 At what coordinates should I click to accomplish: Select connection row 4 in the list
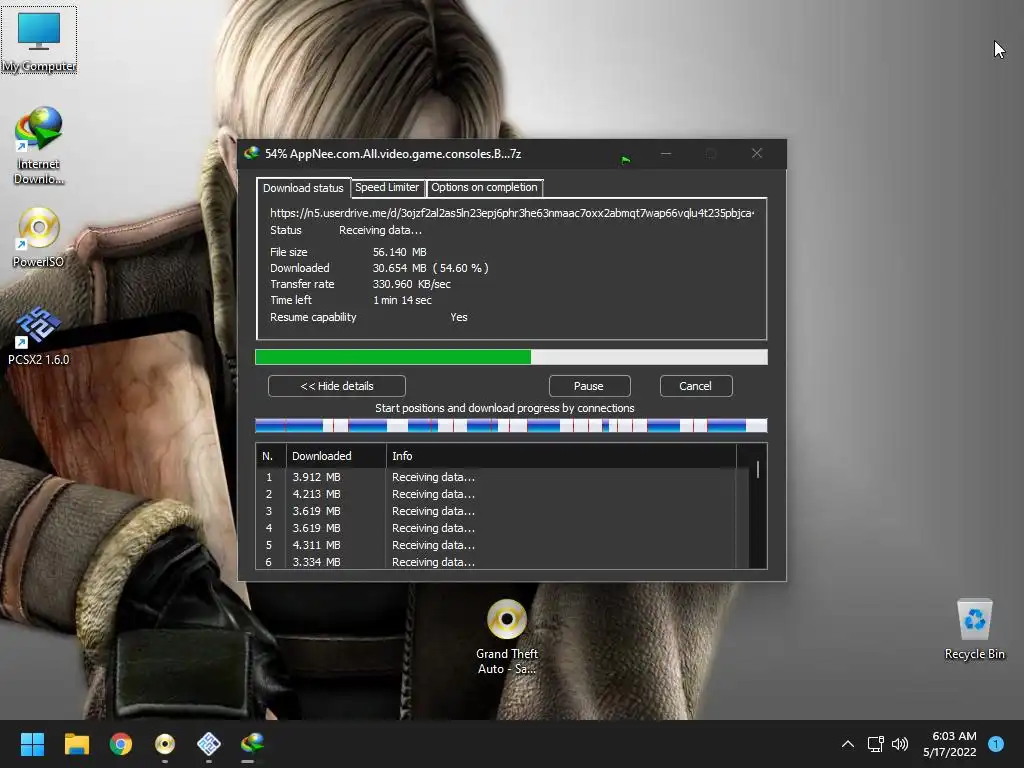pyautogui.click(x=496, y=528)
